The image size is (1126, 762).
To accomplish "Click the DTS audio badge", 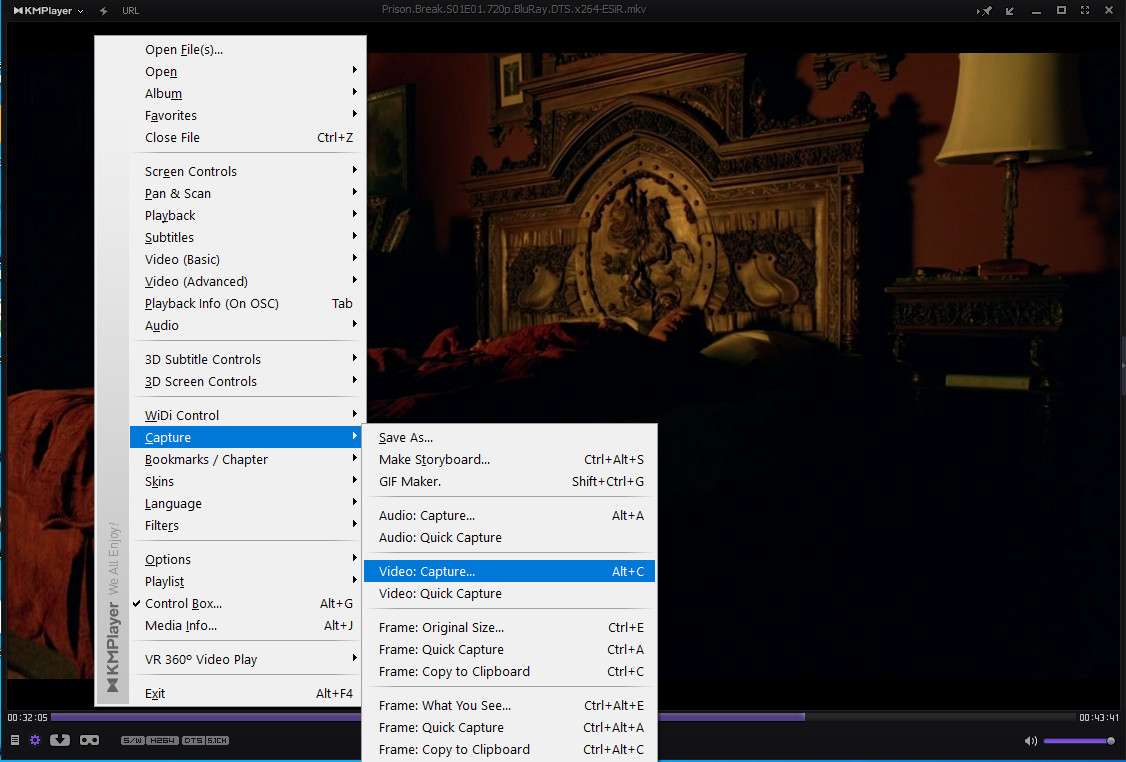I will pos(193,741).
